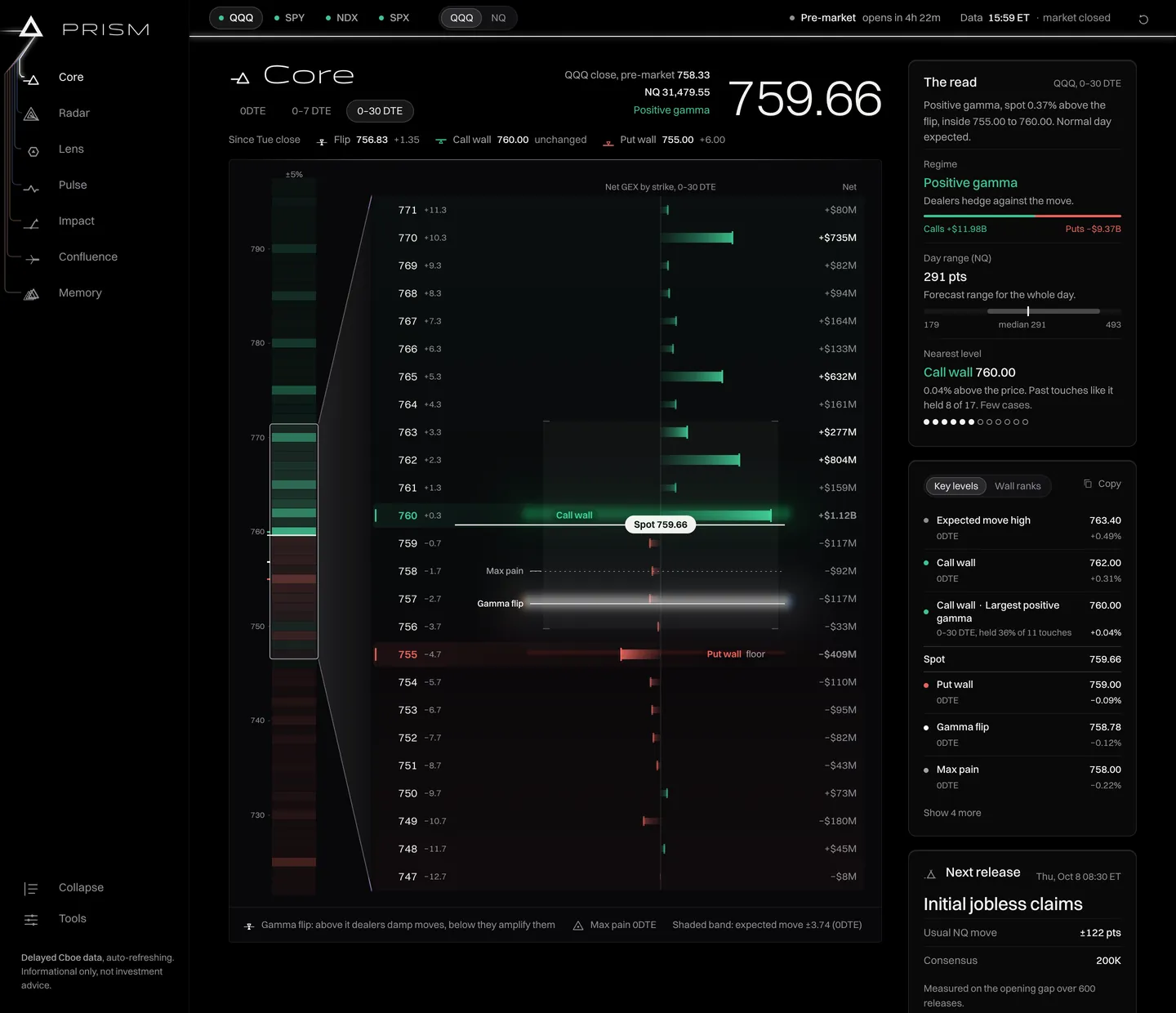Open the Pulse sidebar icon

[x=32, y=187]
